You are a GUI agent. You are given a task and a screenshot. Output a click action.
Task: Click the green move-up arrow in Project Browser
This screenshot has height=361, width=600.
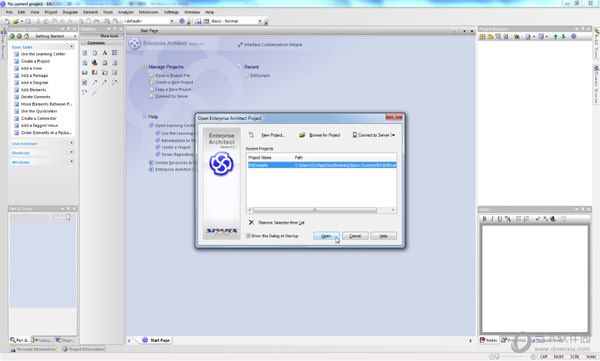click(555, 36)
